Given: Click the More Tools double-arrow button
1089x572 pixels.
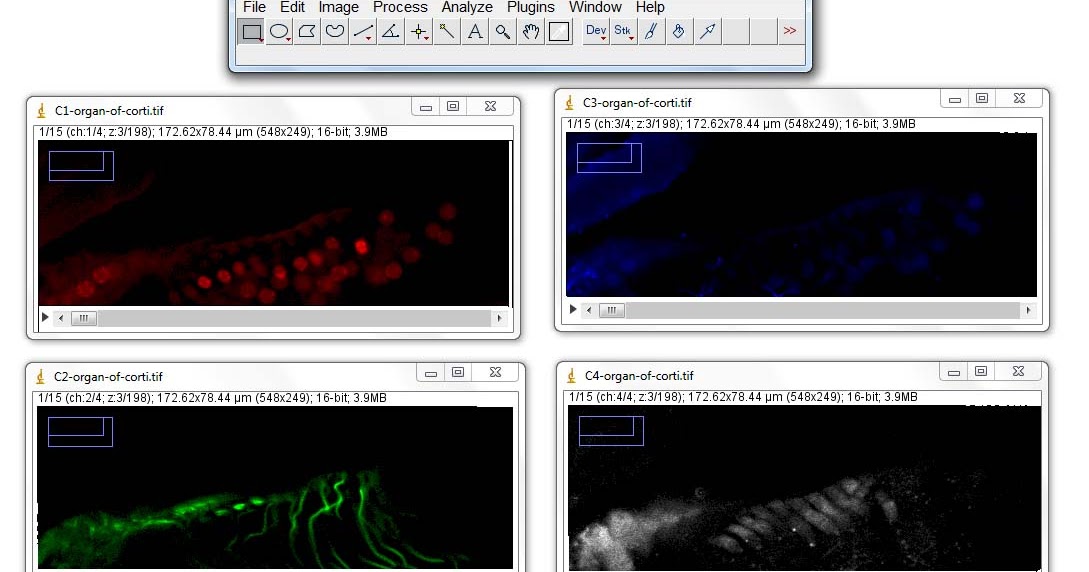Looking at the screenshot, I should coord(790,31).
